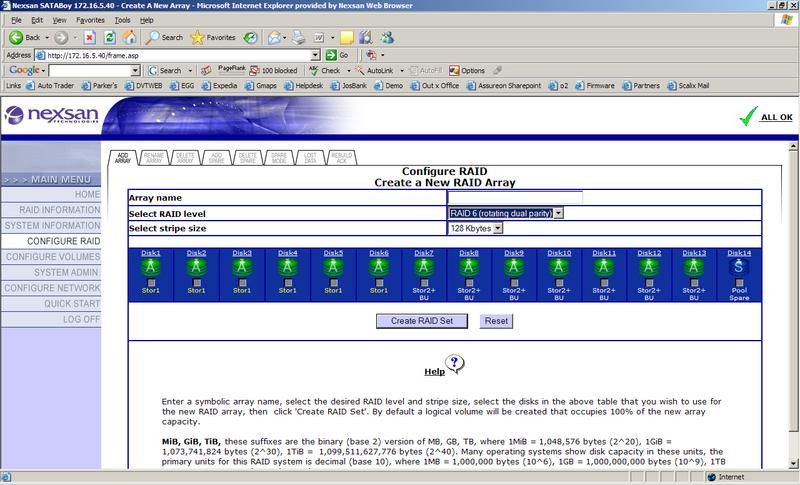Click the Mail envelope toolbar icon
This screenshot has width=800, height=485.
[x=274, y=37]
